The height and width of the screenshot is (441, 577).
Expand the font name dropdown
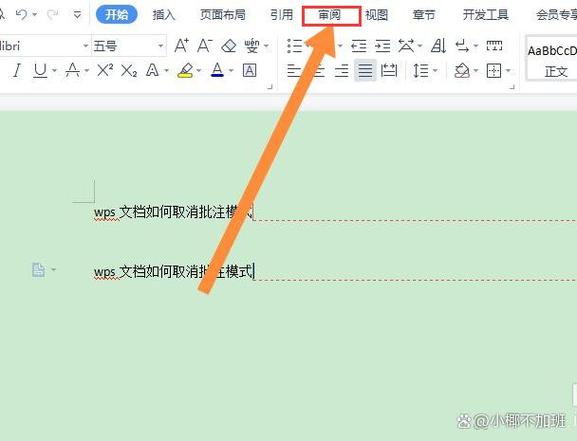85,46
